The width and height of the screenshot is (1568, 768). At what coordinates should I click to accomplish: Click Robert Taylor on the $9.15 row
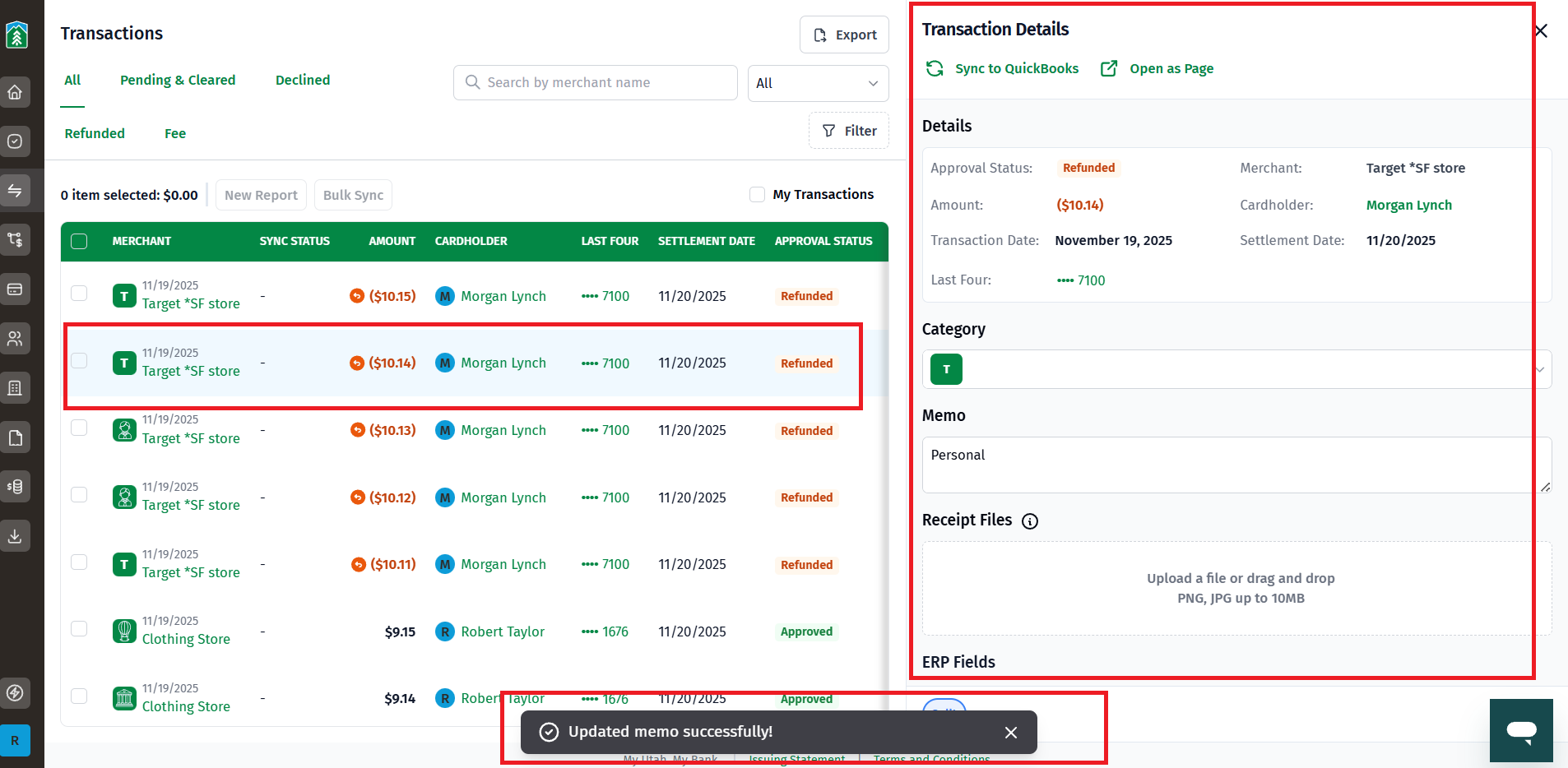click(503, 632)
